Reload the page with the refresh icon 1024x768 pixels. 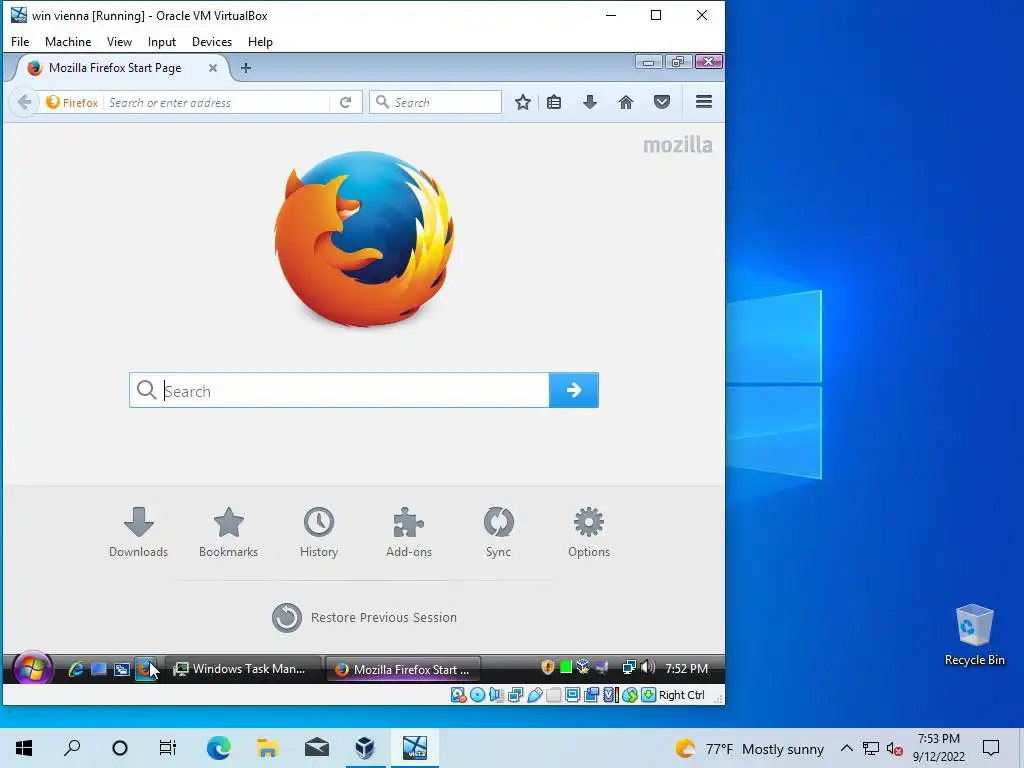coord(345,102)
